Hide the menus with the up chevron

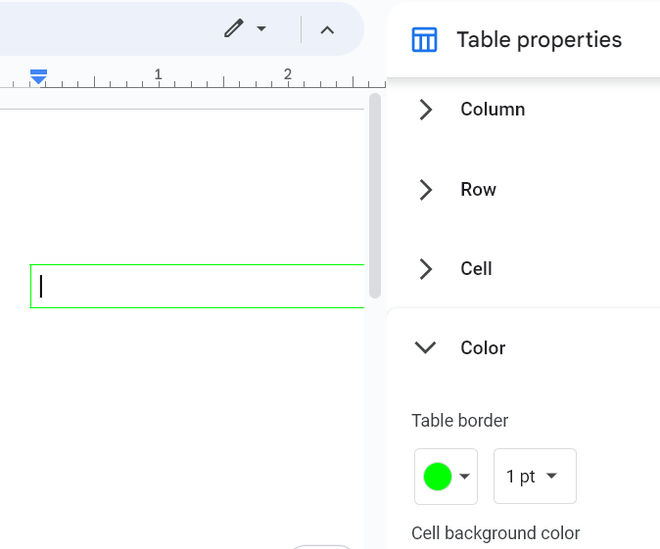click(x=327, y=29)
